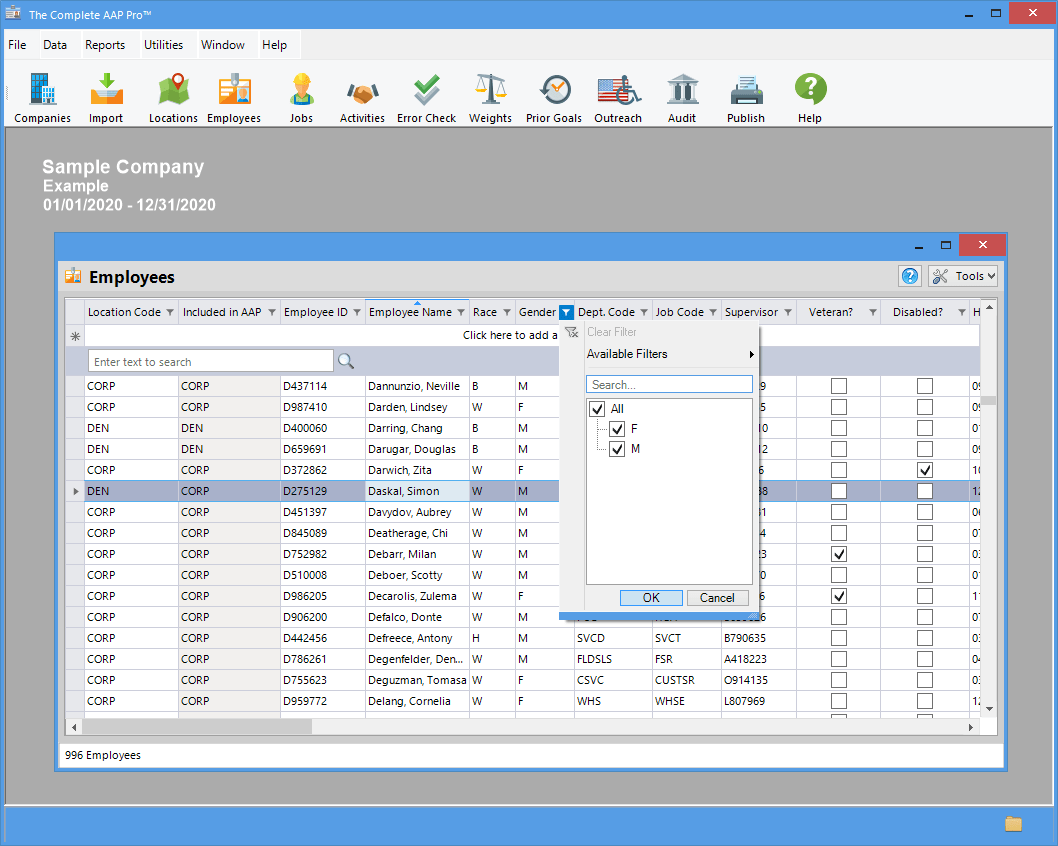
Task: Sort by Supervisor column header
Action: pos(751,312)
